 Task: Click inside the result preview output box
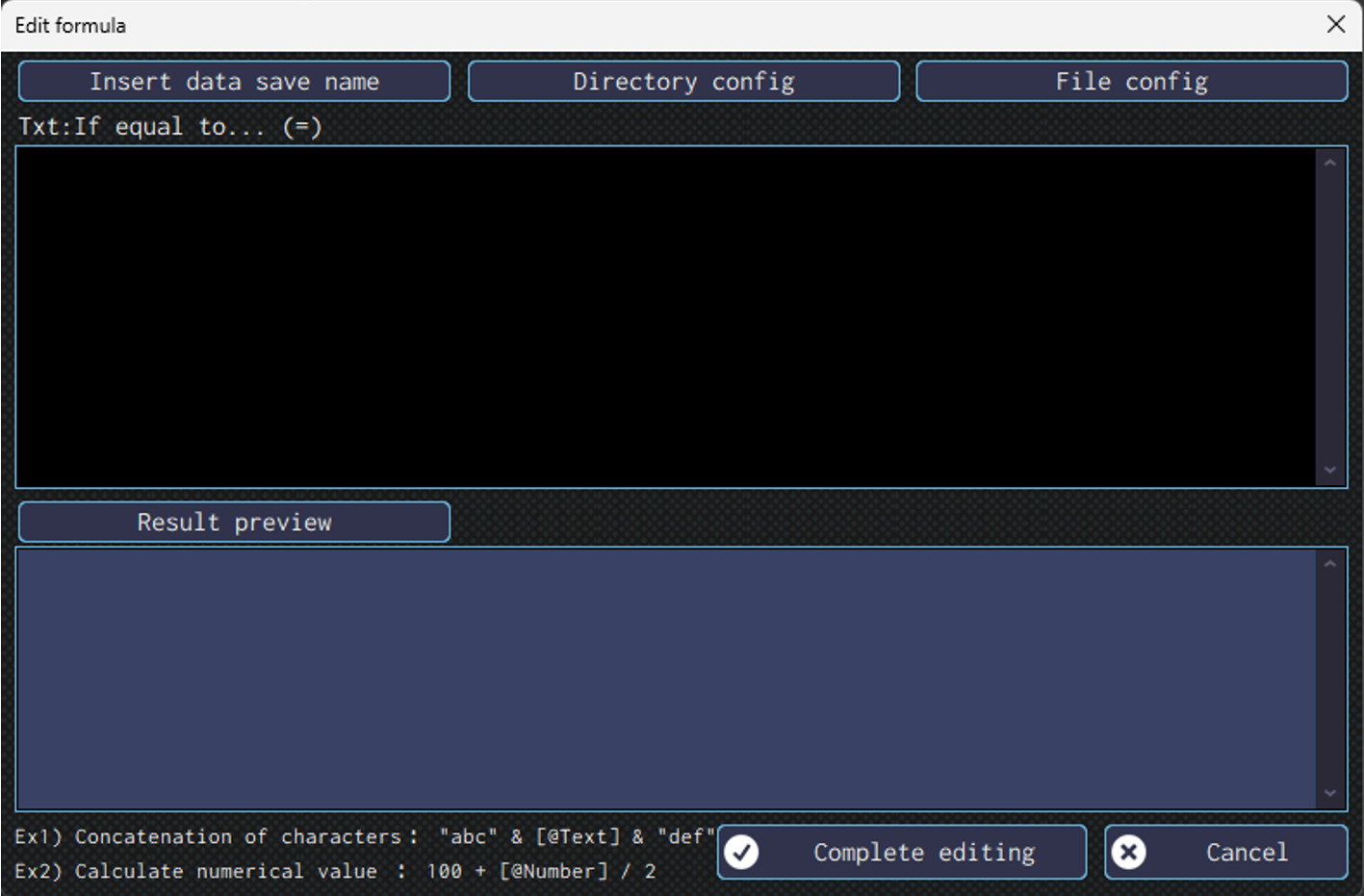click(x=664, y=678)
